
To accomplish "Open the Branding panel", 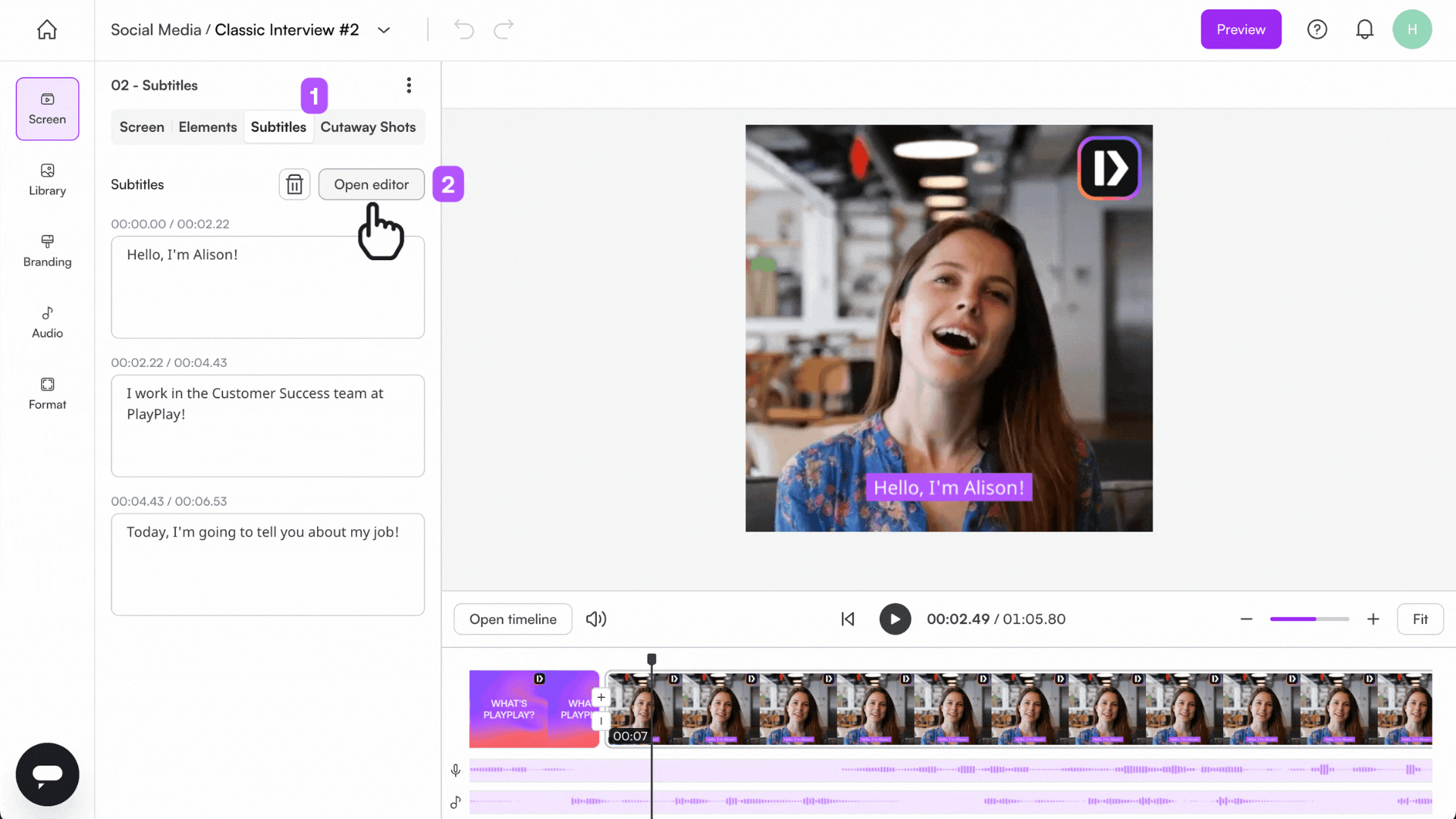I will point(47,251).
